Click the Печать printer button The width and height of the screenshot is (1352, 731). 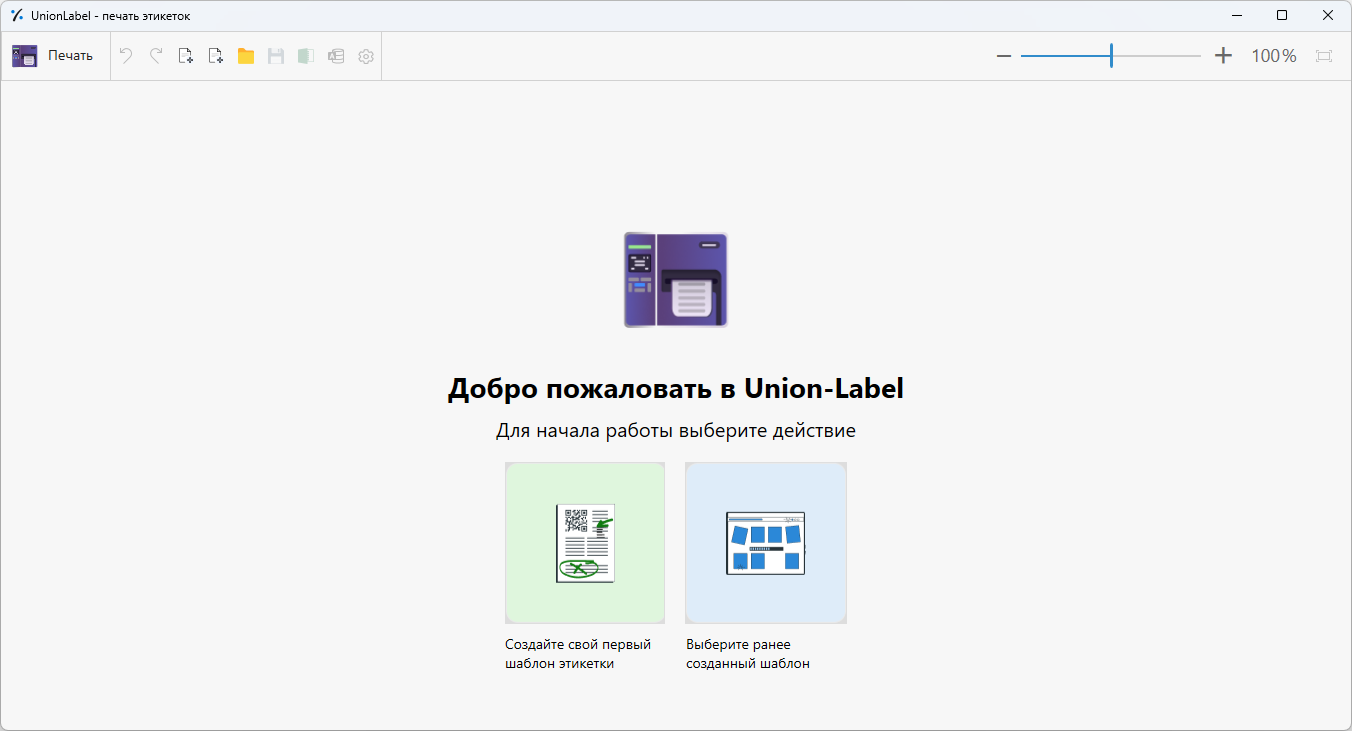click(x=53, y=56)
